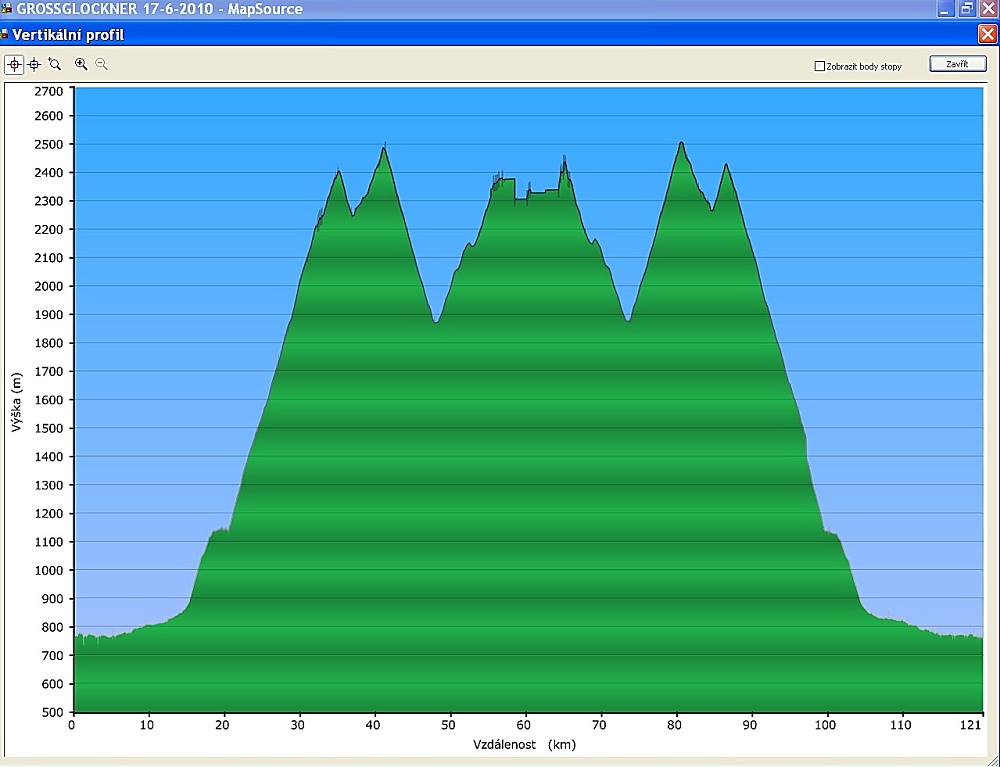The height and width of the screenshot is (767, 1000).
Task: Click the highest profile peak near 81 km
Action: tap(681, 144)
